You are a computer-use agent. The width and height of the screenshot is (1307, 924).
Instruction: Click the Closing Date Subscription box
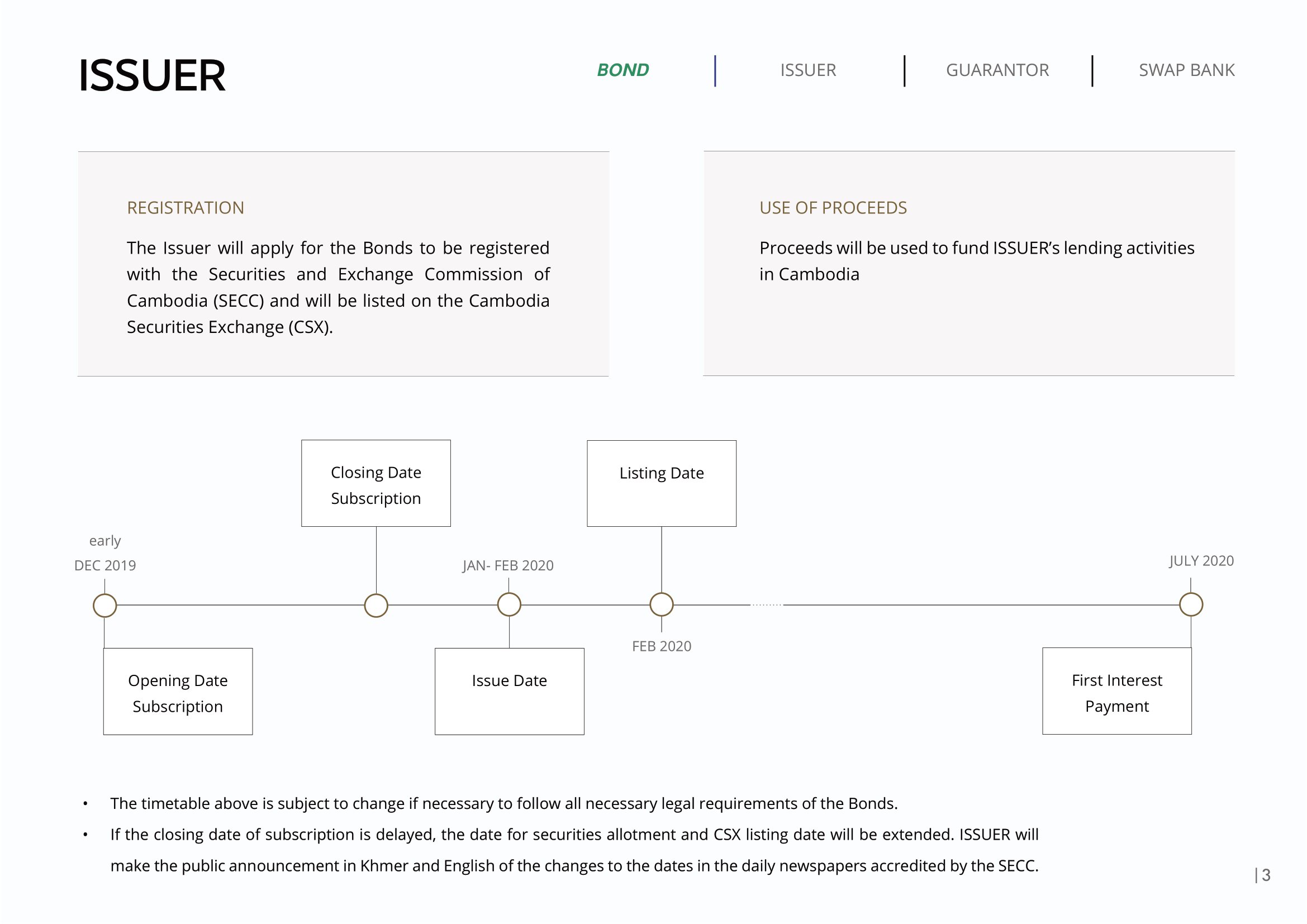(x=376, y=483)
